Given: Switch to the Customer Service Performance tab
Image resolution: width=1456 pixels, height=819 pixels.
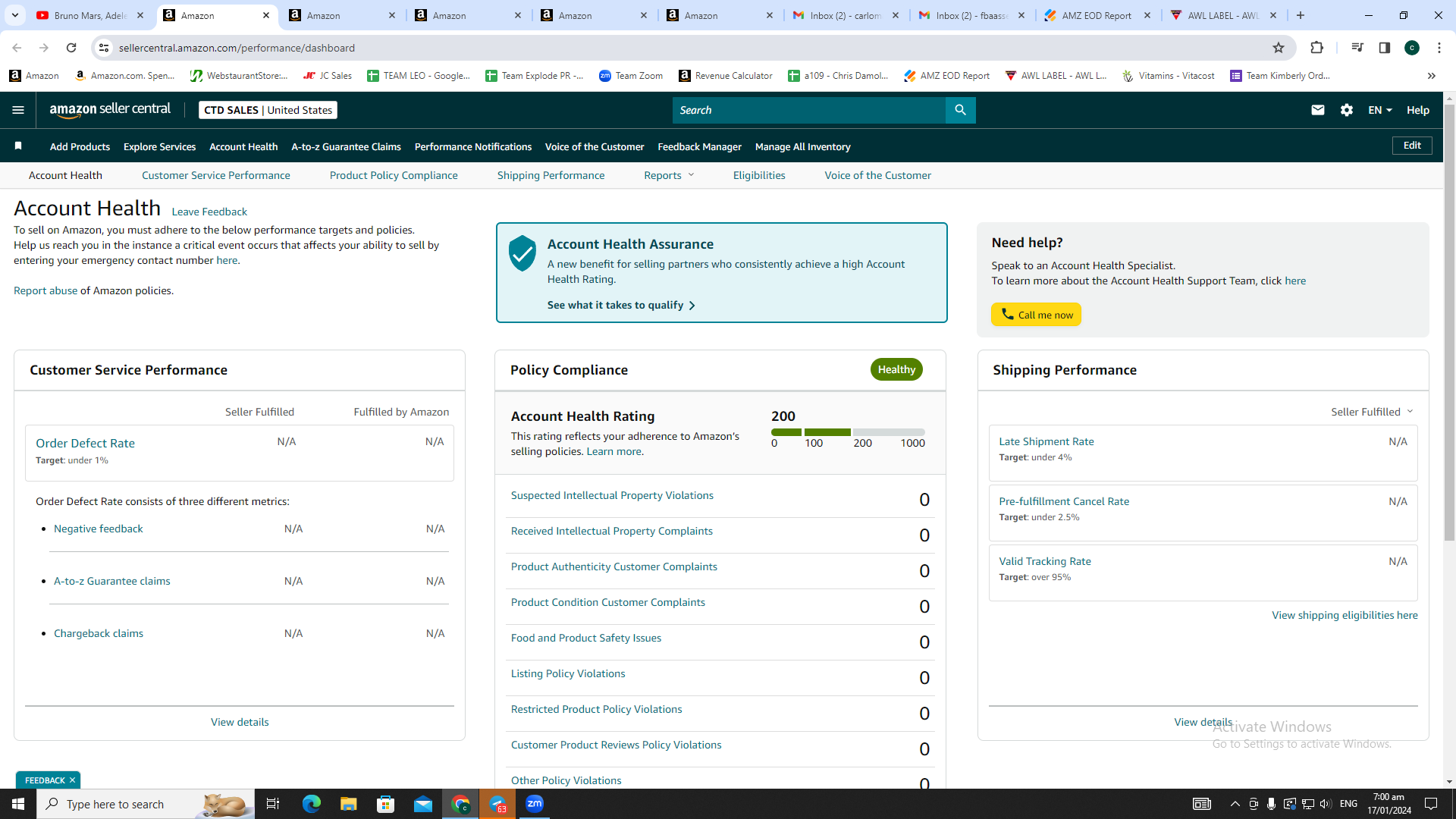Looking at the screenshot, I should pos(216,175).
